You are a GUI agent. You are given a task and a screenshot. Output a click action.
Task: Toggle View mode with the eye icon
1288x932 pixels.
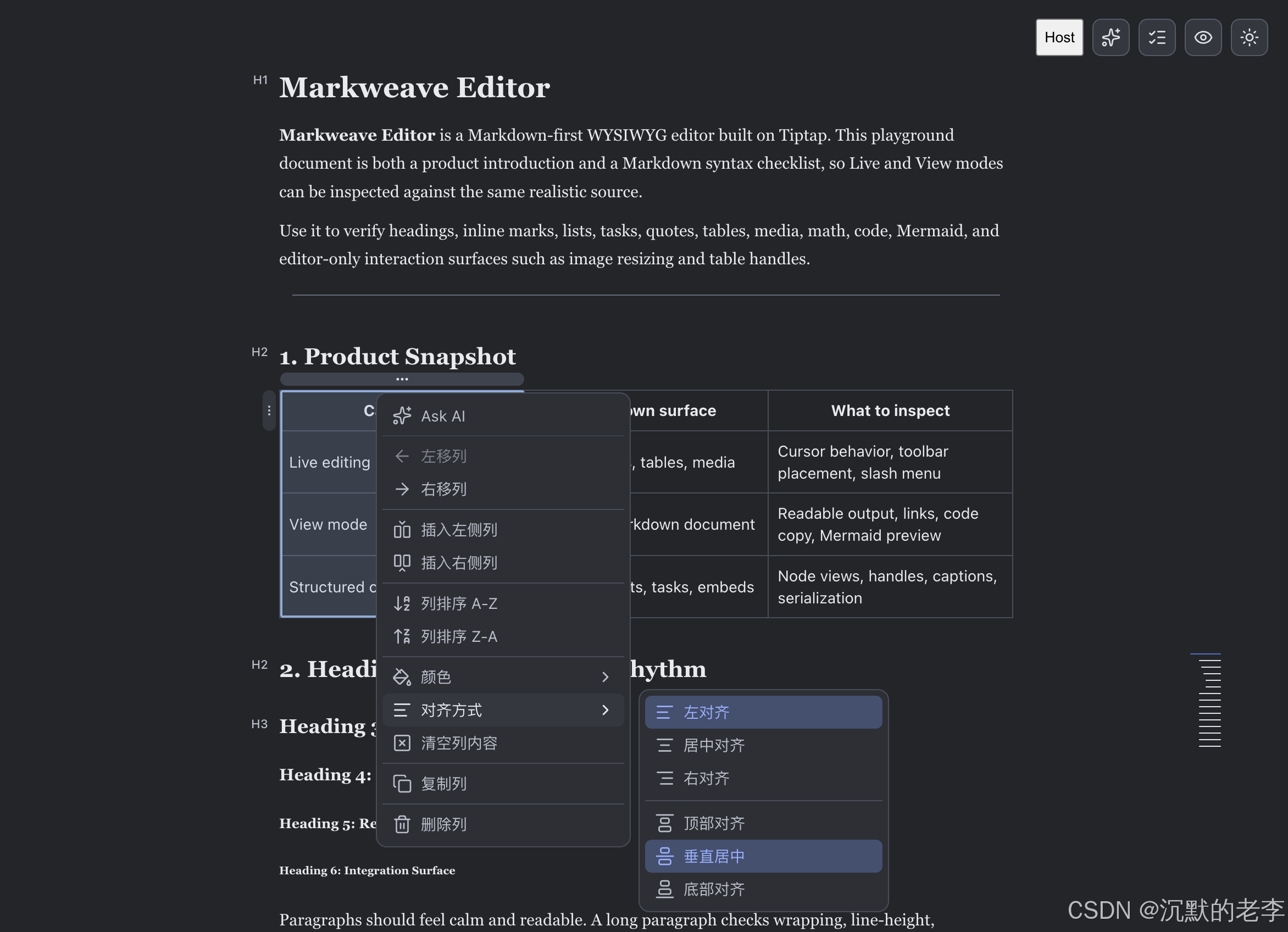coord(1203,37)
